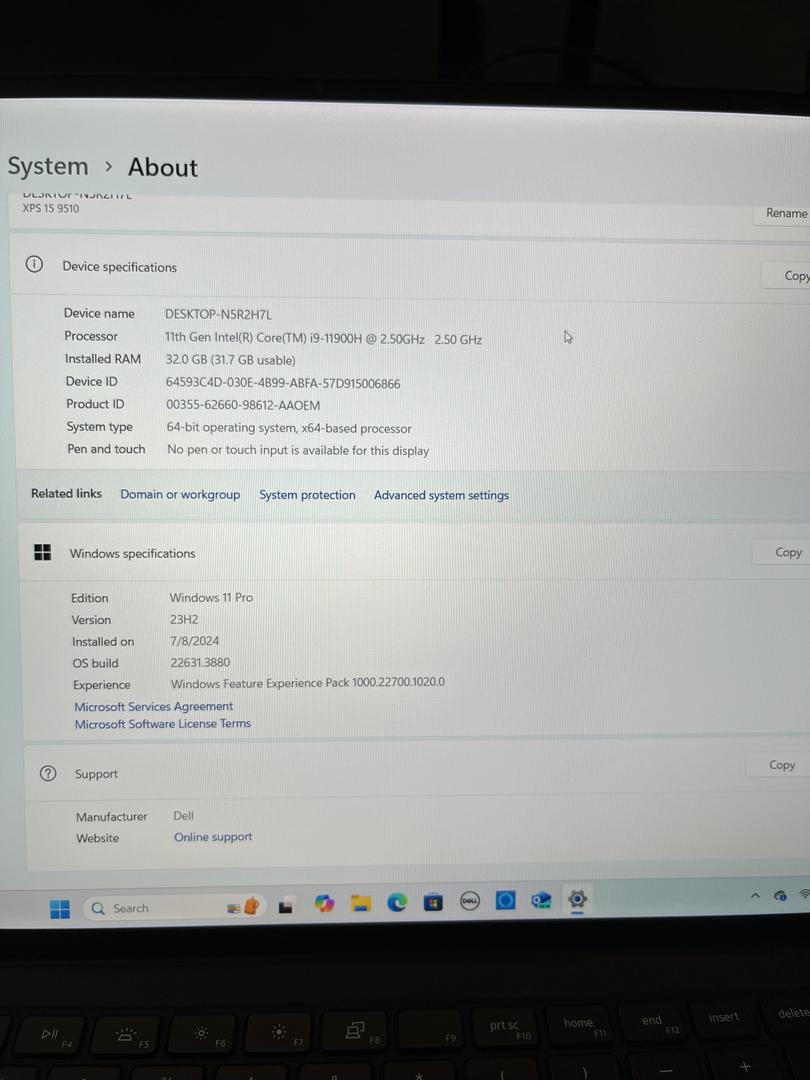
Task: Select manufacturer Dell text
Action: pos(183,816)
